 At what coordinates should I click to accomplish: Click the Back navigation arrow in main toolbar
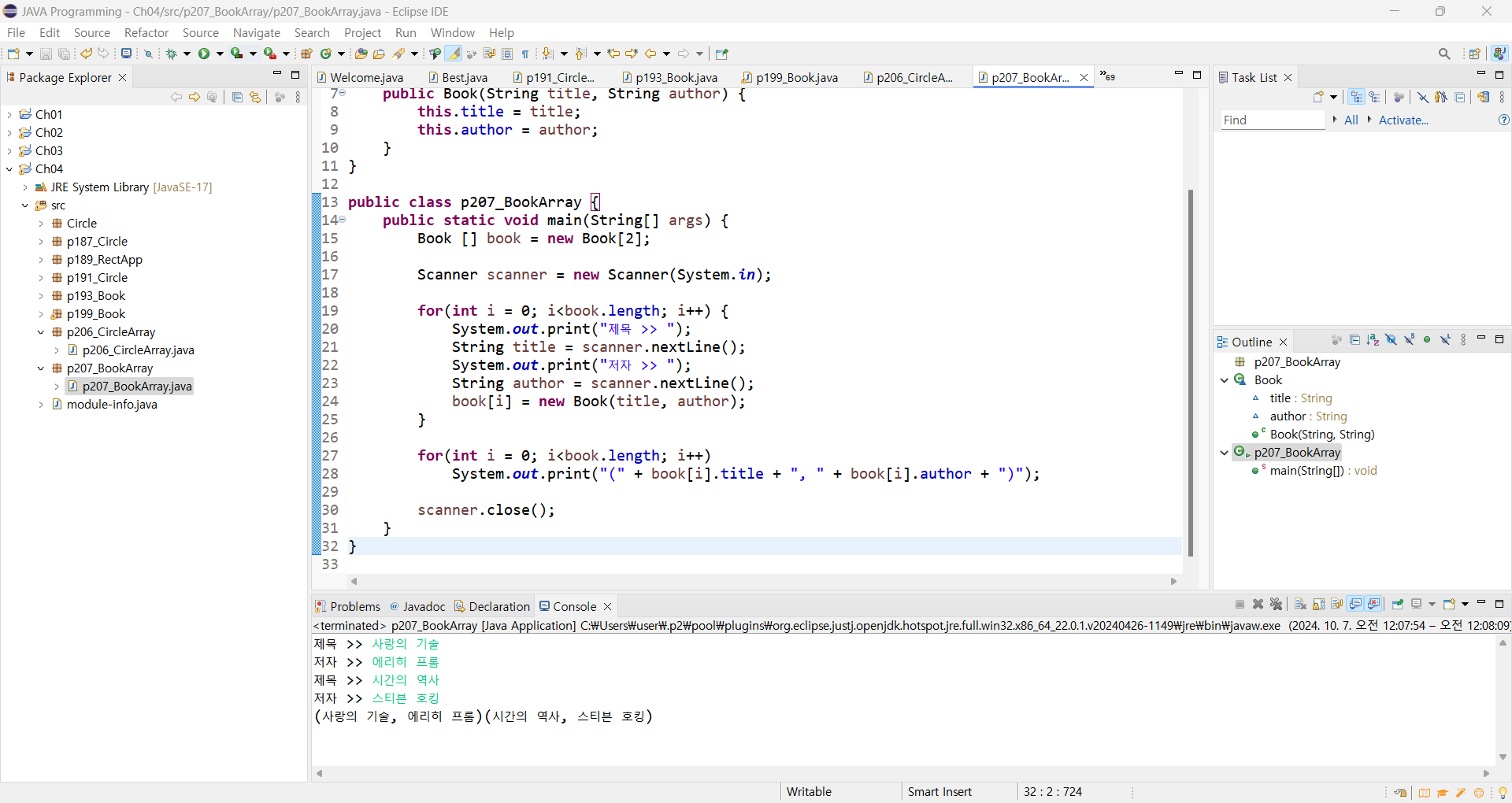point(650,54)
